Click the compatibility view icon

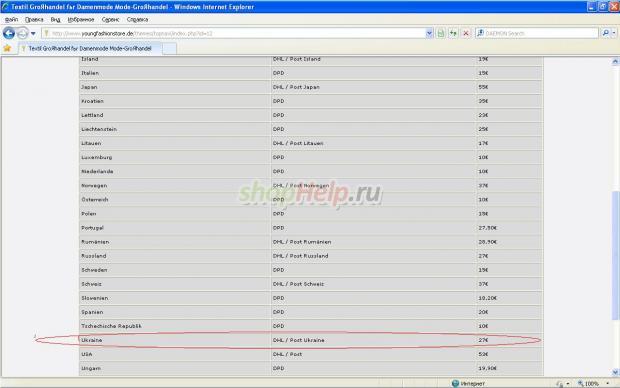pyautogui.click(x=440, y=34)
